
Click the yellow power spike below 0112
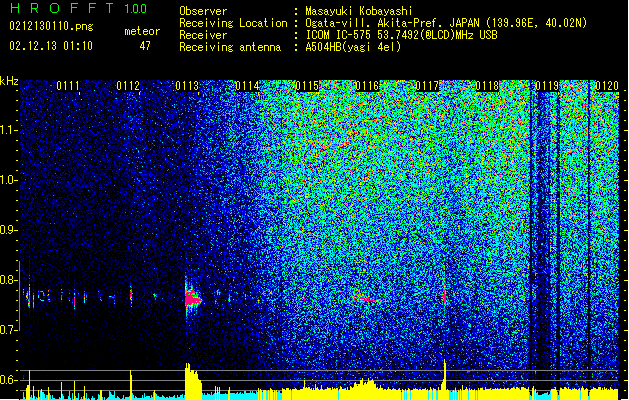[131, 384]
